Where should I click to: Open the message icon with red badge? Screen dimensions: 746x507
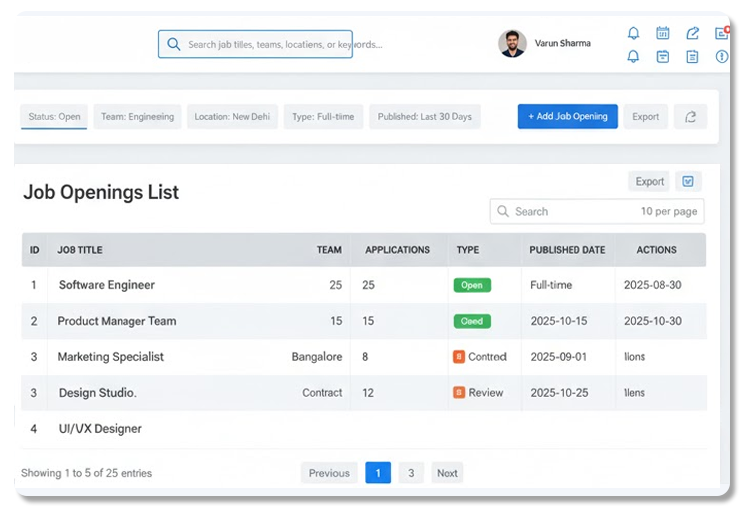722,33
